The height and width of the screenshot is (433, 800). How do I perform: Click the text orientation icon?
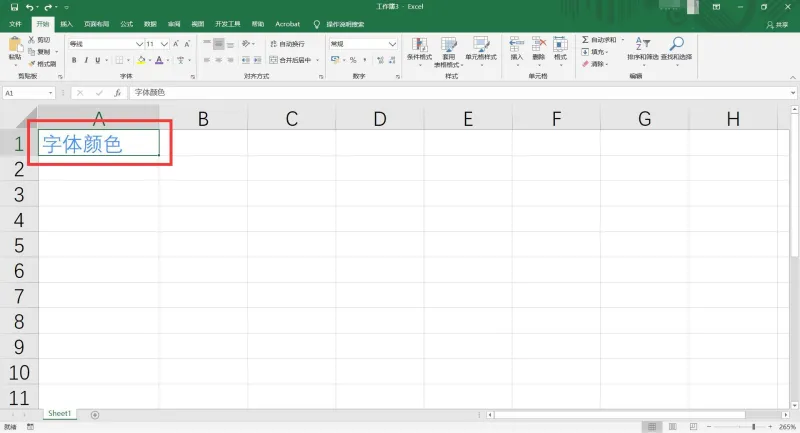click(246, 44)
